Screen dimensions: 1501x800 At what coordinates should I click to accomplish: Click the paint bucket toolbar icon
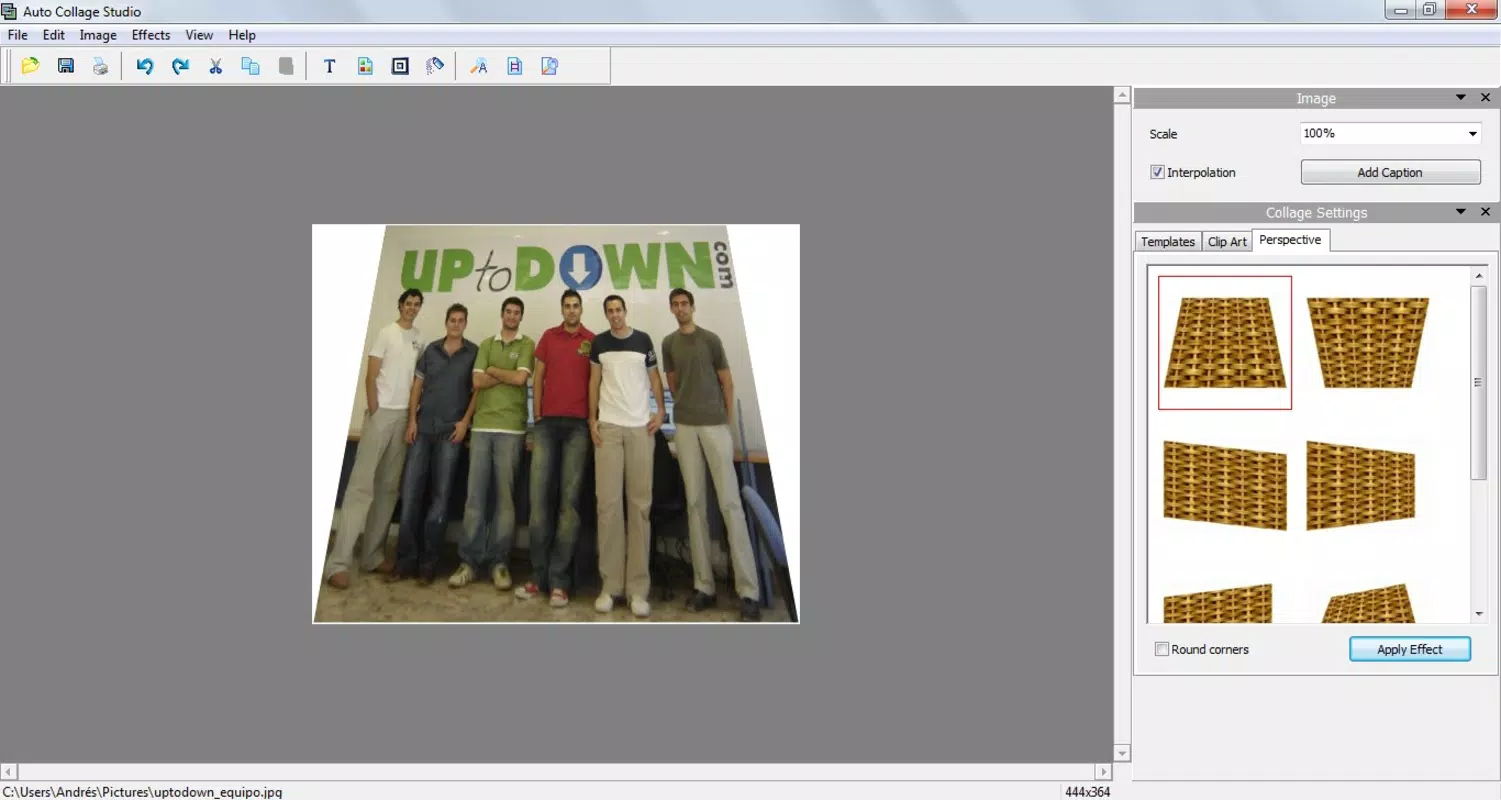click(x=435, y=66)
